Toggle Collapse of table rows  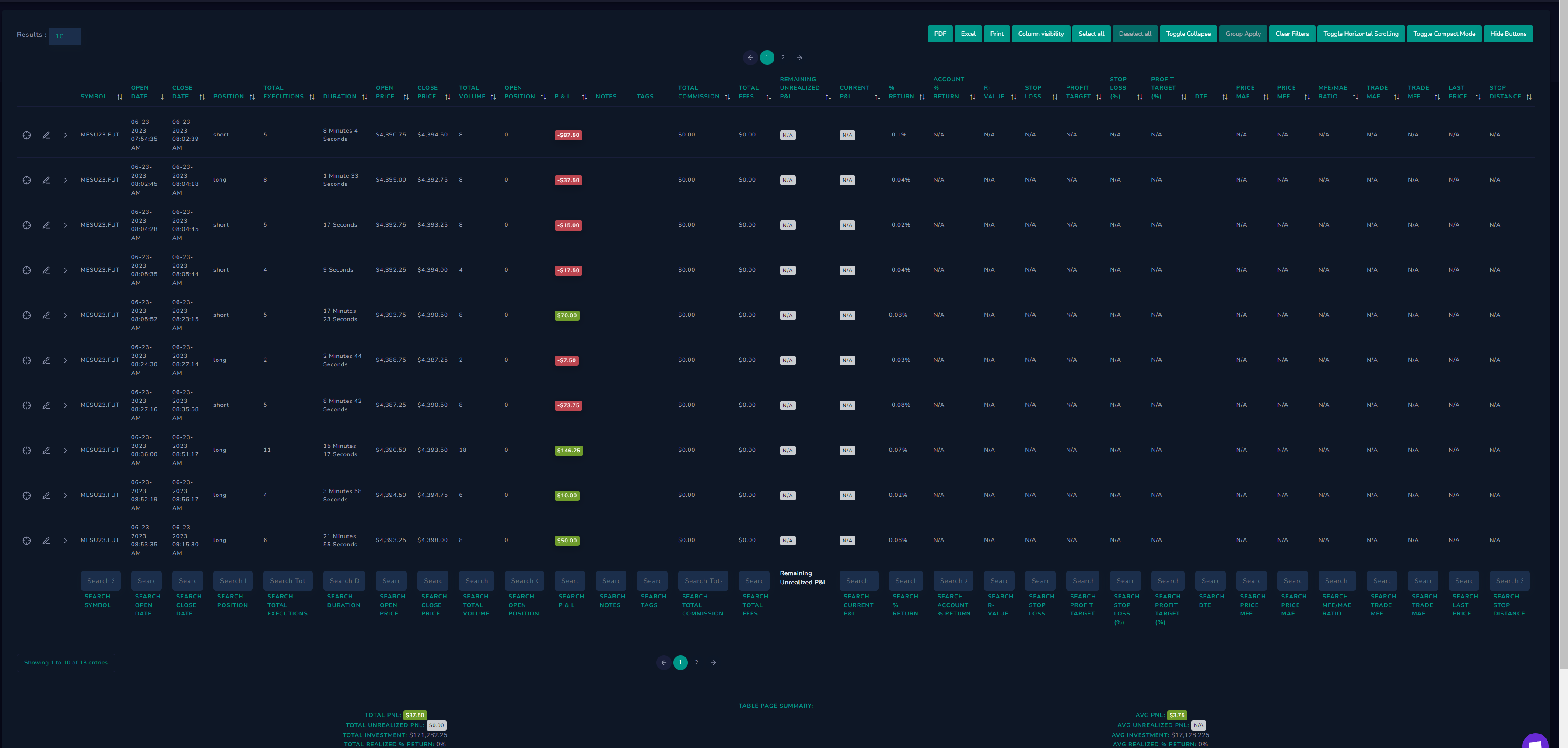tap(1188, 34)
